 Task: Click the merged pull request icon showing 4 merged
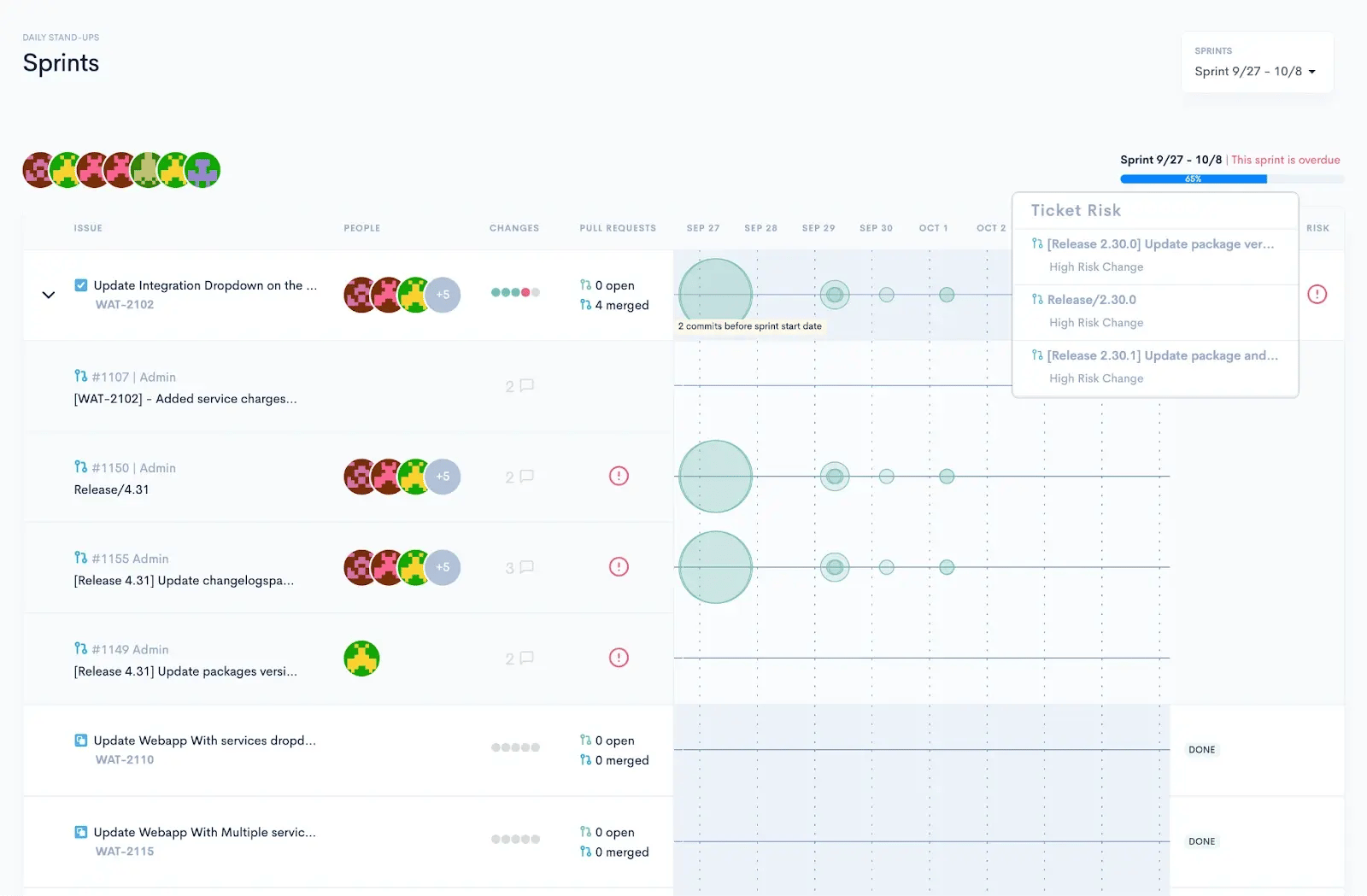586,305
